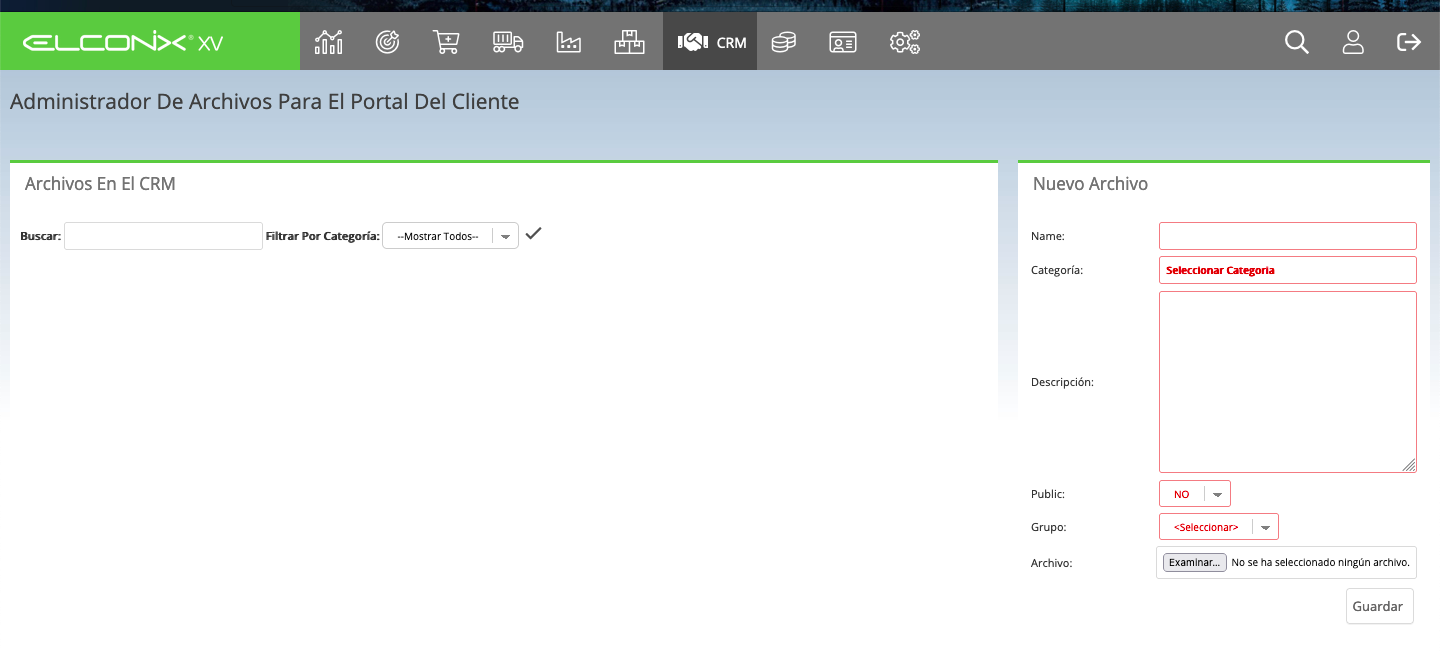Open the Public NO dropdown

pyautogui.click(x=1195, y=494)
